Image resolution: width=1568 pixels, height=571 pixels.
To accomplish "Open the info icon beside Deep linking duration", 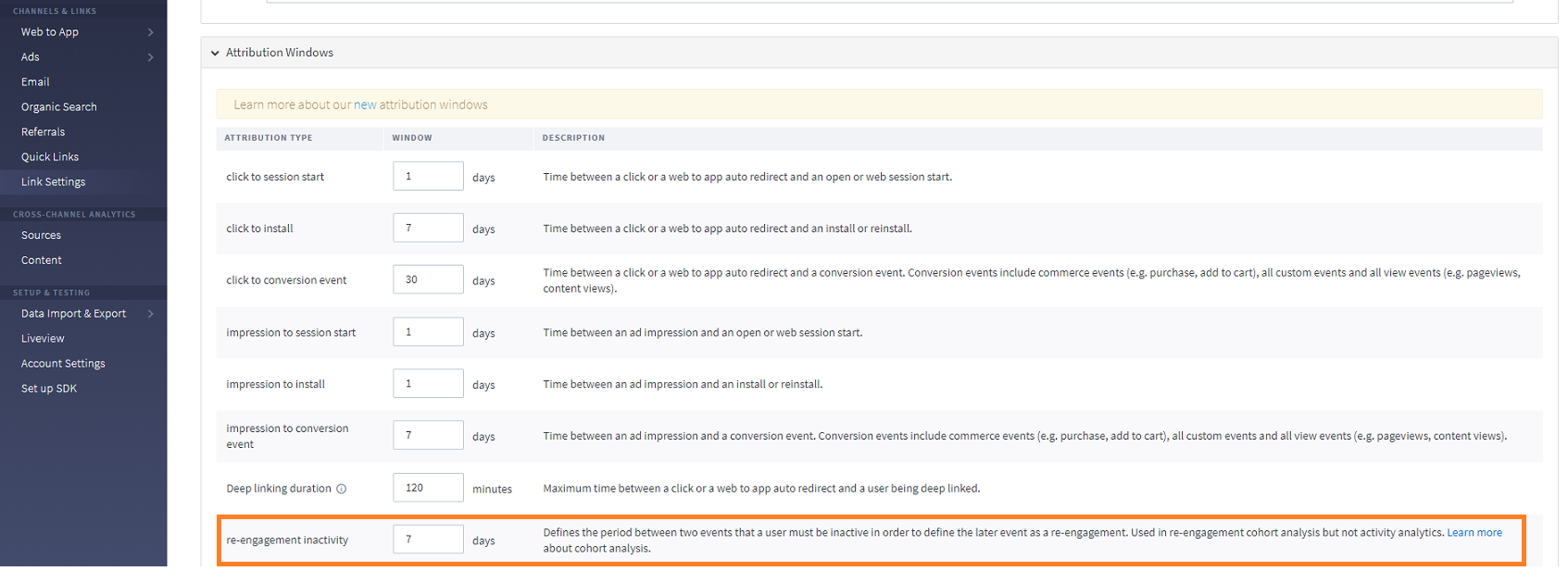I will point(341,489).
